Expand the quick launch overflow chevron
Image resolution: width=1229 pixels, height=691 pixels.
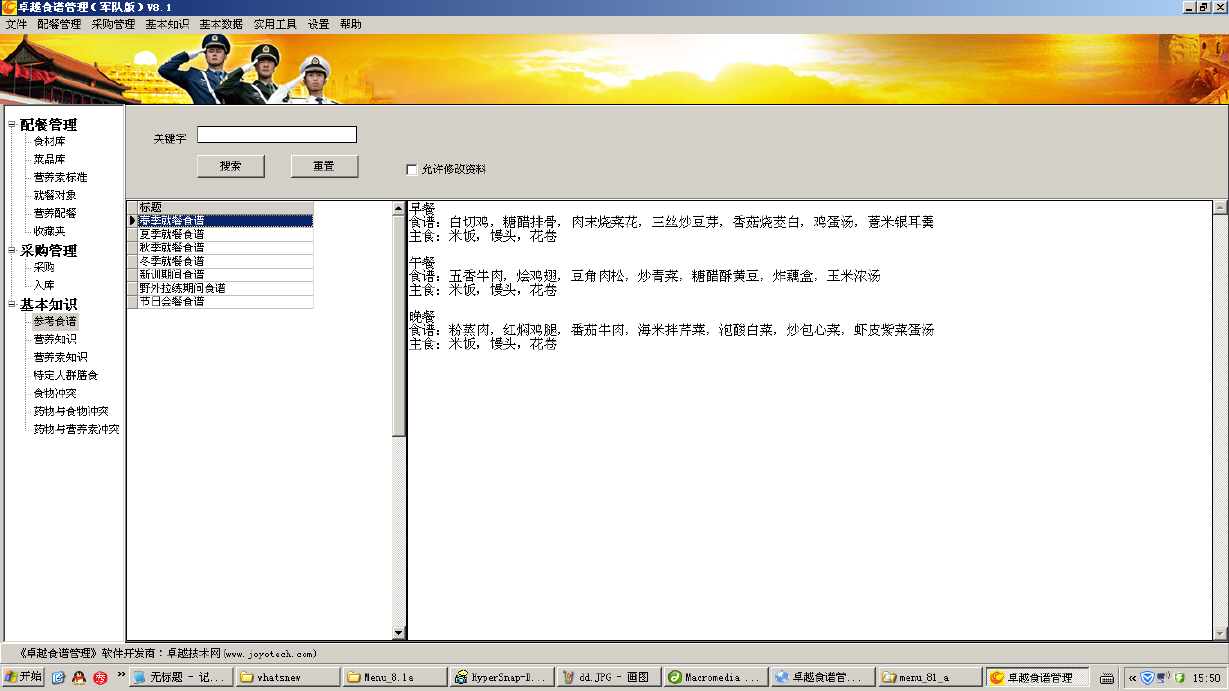pyautogui.click(x=121, y=676)
